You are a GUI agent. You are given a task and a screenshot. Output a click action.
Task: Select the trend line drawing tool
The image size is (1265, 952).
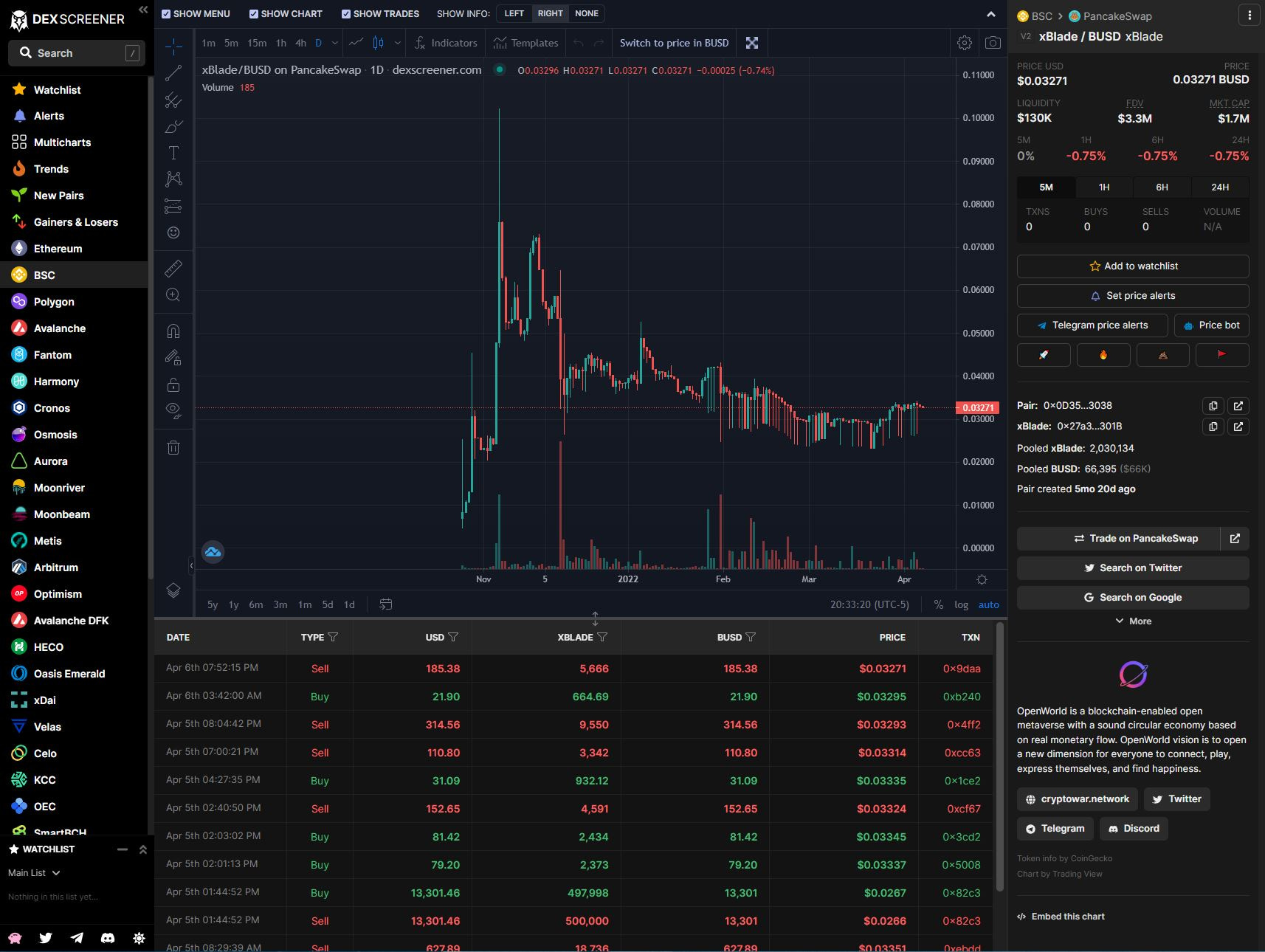(173, 73)
